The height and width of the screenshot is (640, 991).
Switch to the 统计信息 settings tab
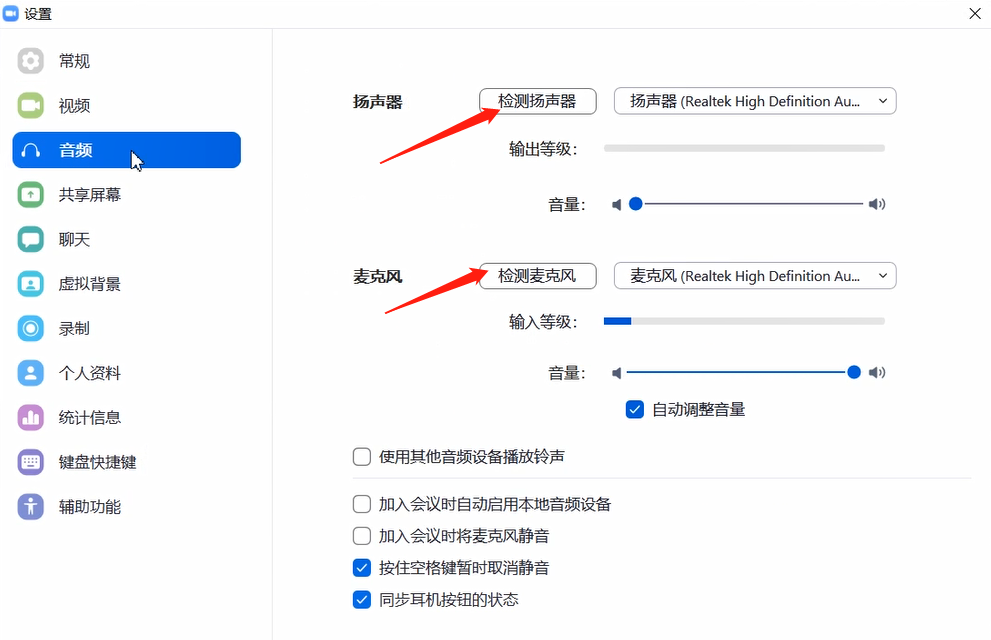[89, 418]
